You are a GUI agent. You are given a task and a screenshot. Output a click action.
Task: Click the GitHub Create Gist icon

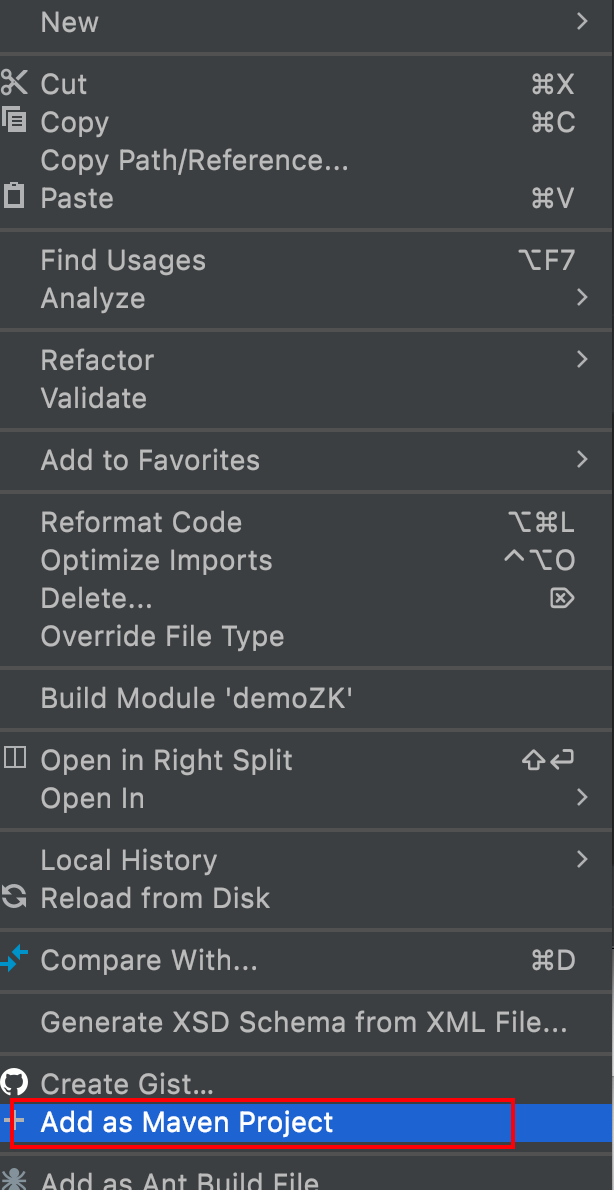tap(14, 1083)
